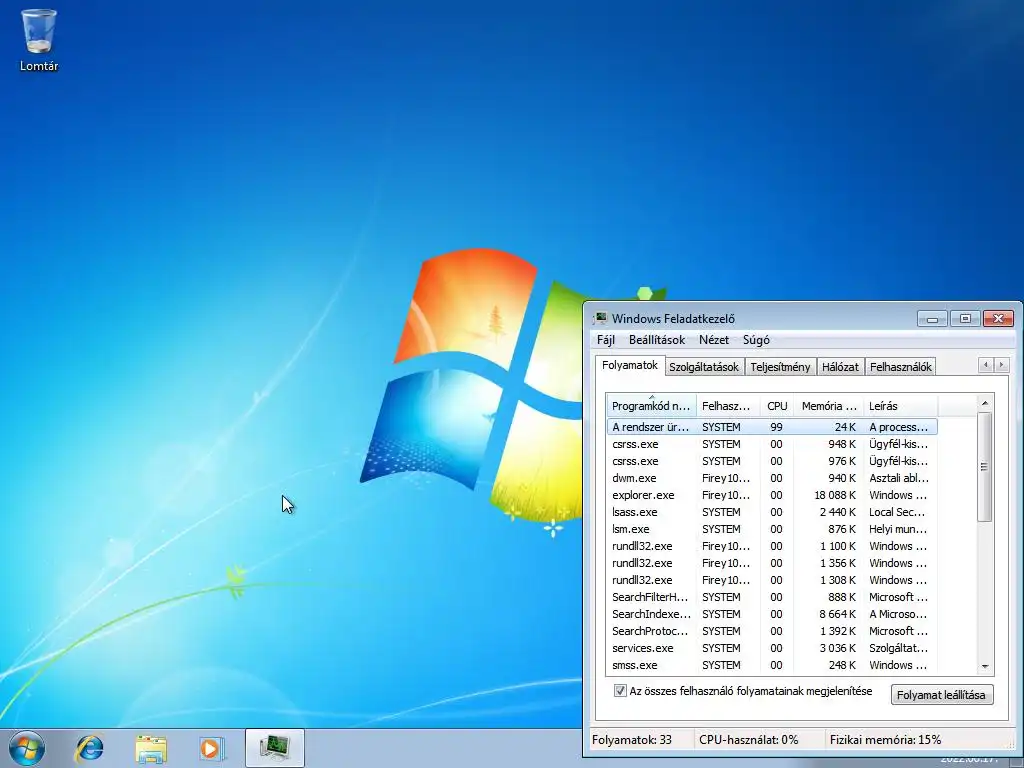Click the process list scroll down arrow
1024x768 pixels.
[x=985, y=667]
